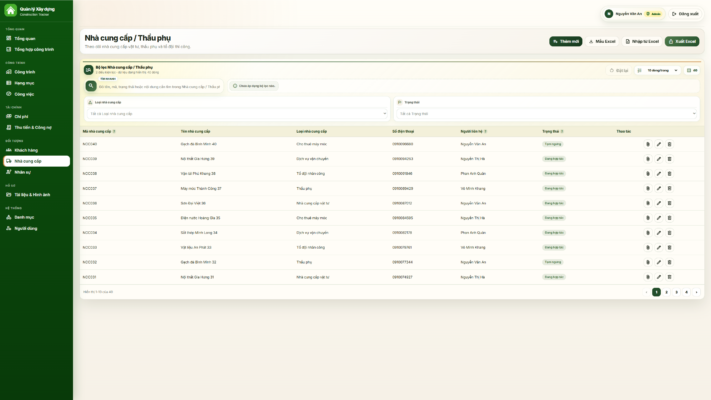Screen dimensions: 711x400
Task: Click supplier name Điện nước Hoàng Gia 35
Action: coord(200,218)
